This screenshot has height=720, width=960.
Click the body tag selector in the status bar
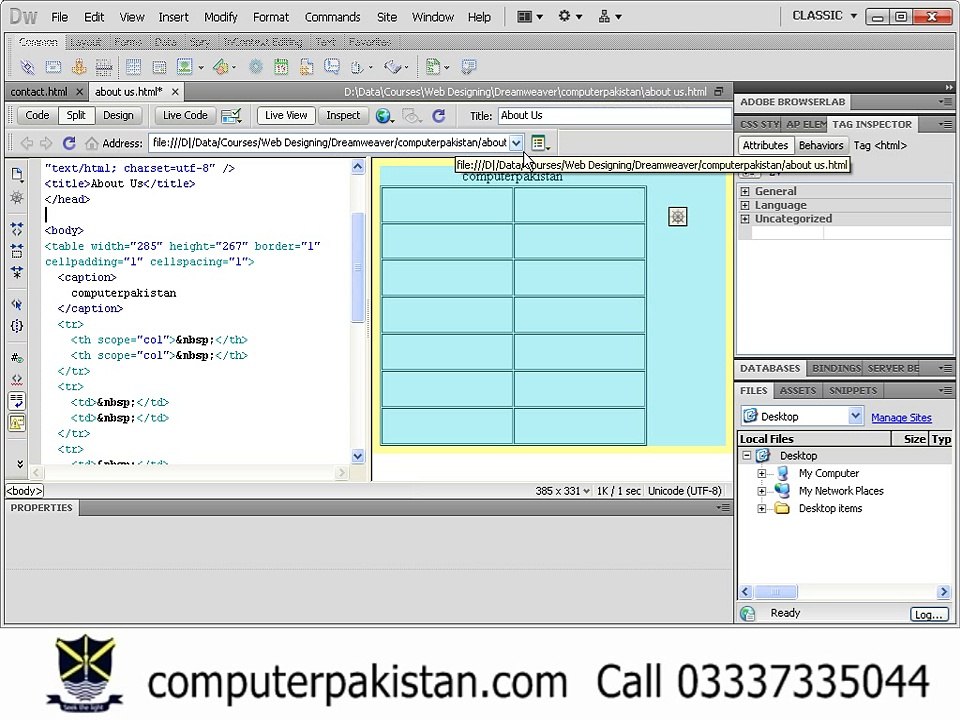(x=24, y=491)
